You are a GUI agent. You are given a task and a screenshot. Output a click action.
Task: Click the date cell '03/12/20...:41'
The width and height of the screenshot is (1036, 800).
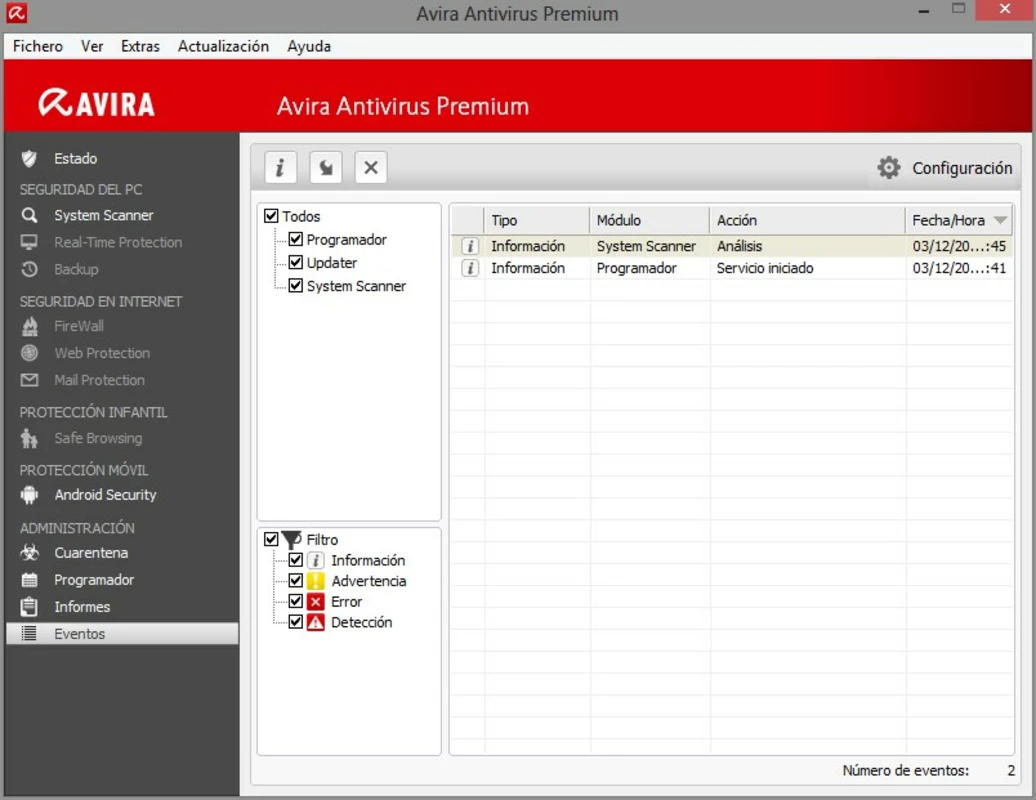(959, 268)
